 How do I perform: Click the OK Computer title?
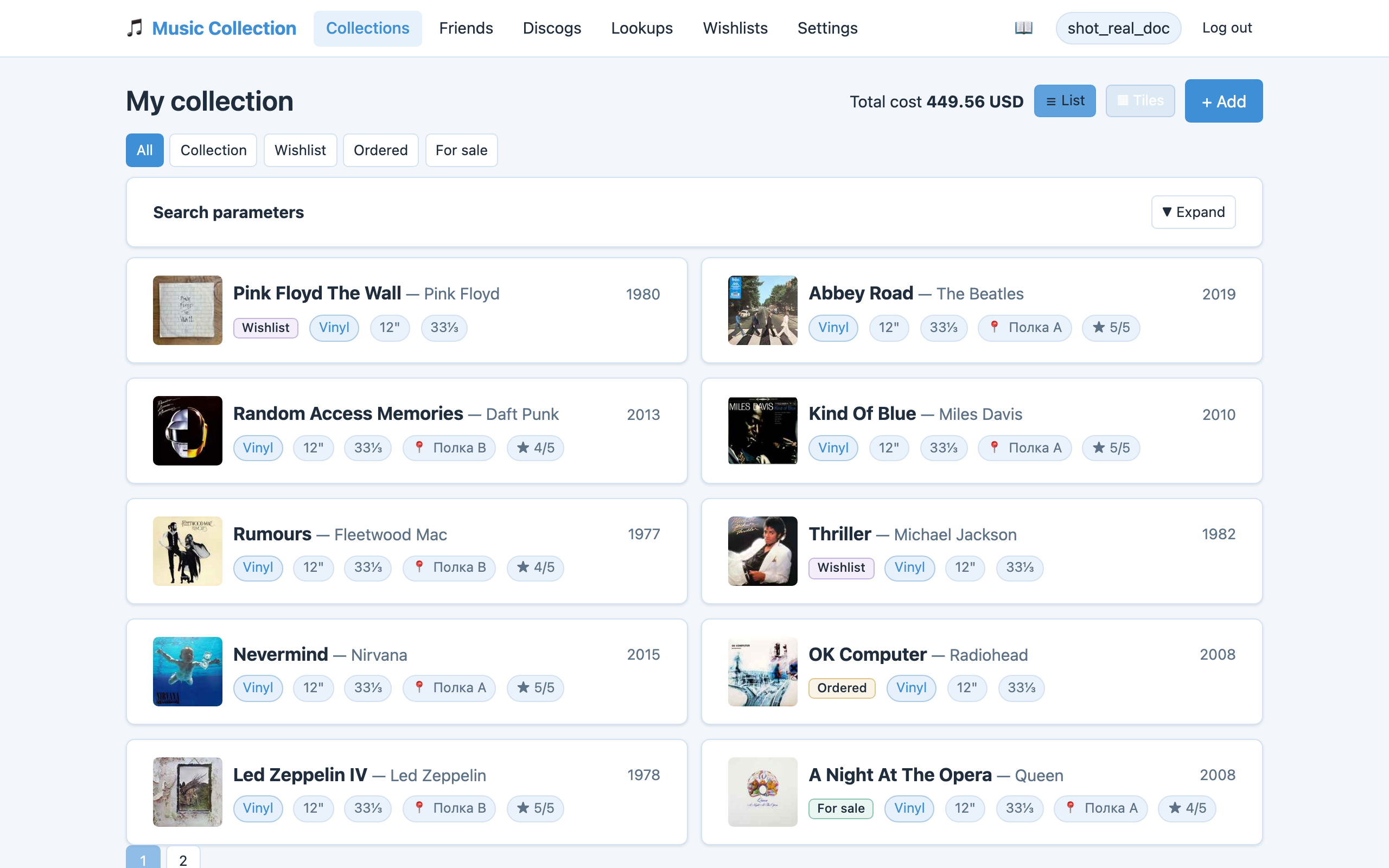(868, 655)
